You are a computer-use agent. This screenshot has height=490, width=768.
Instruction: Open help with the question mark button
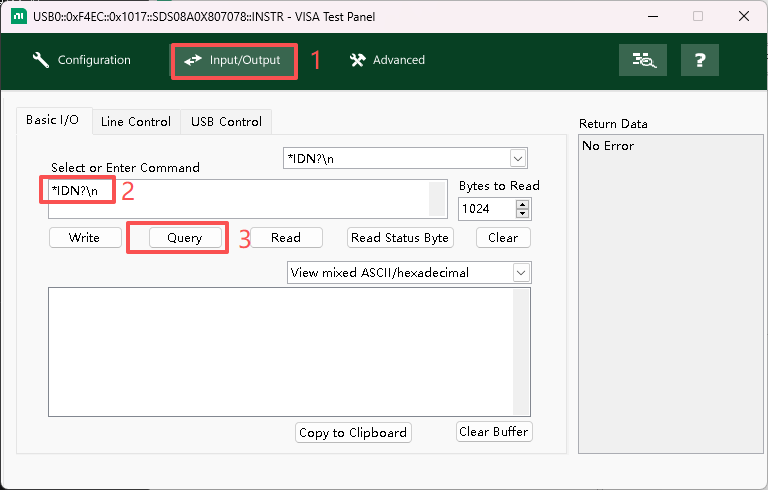click(x=699, y=60)
